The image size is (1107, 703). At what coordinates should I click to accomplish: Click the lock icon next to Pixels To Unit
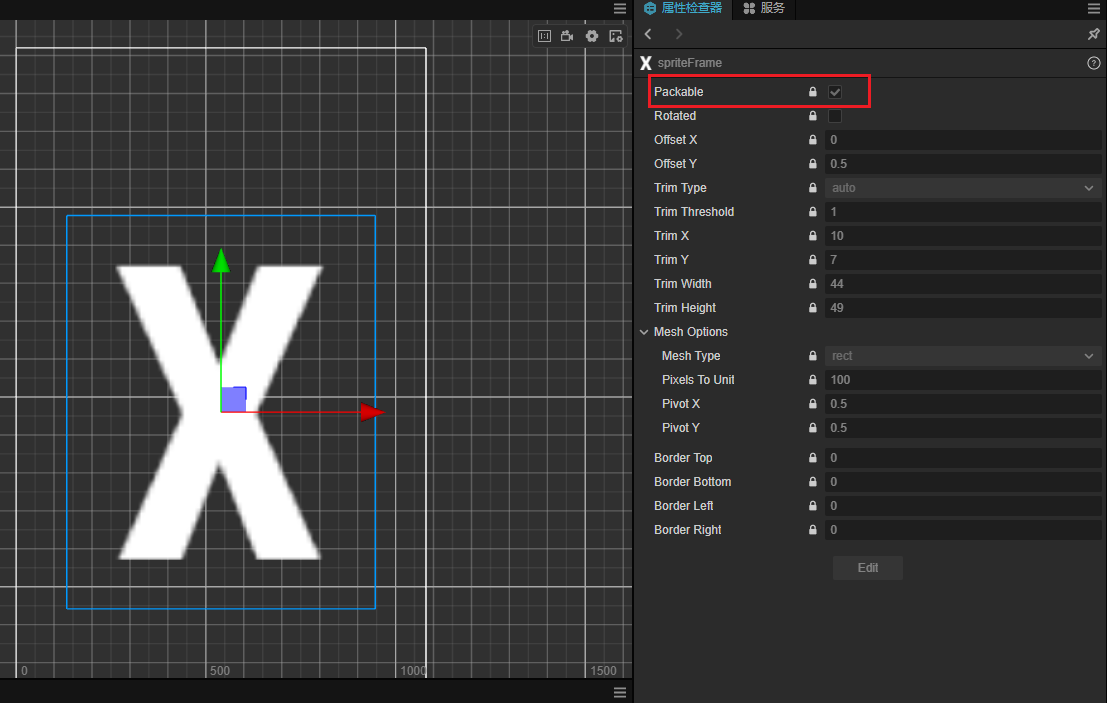(x=813, y=380)
